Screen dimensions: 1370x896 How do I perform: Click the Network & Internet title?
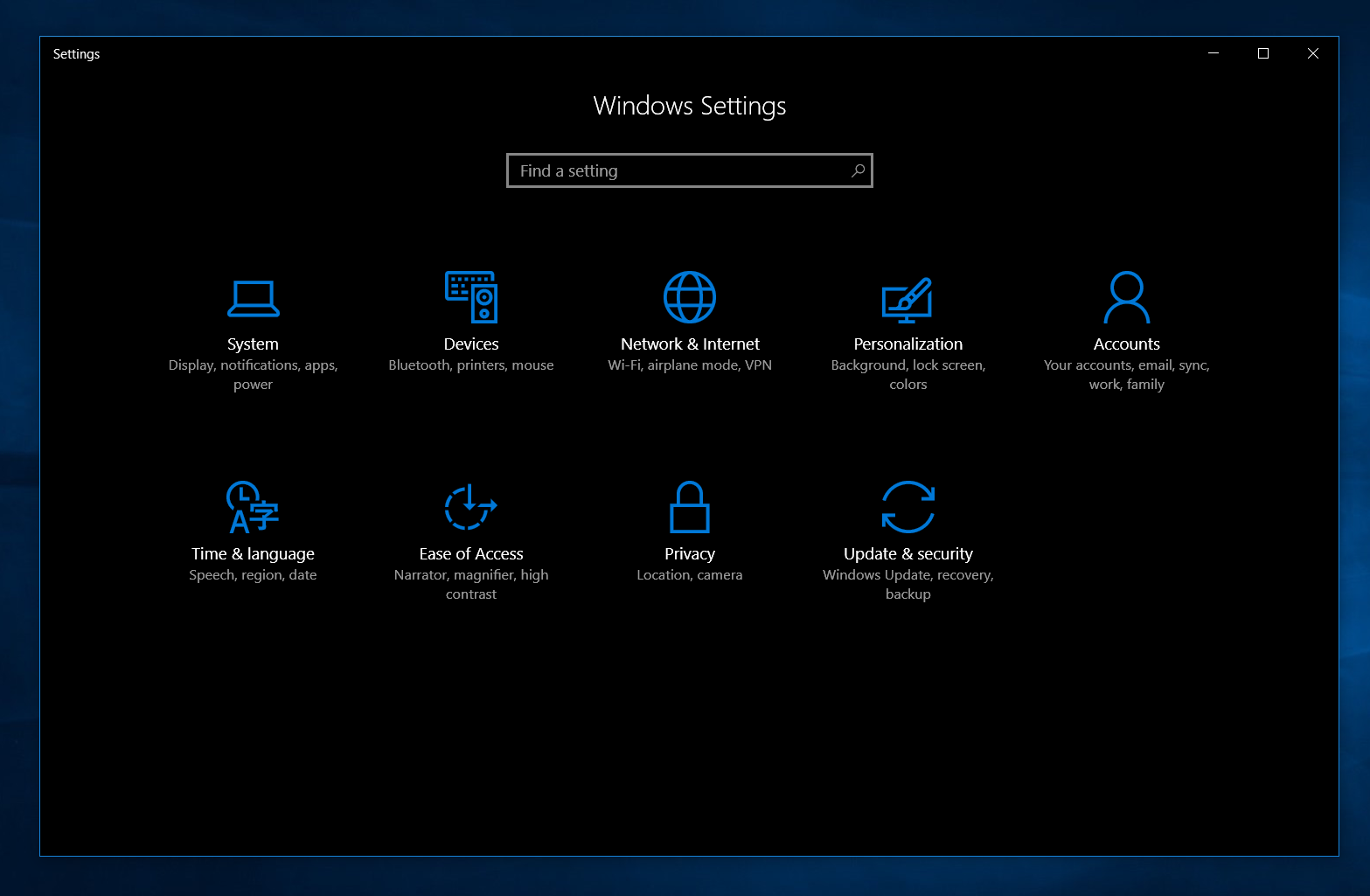click(690, 344)
